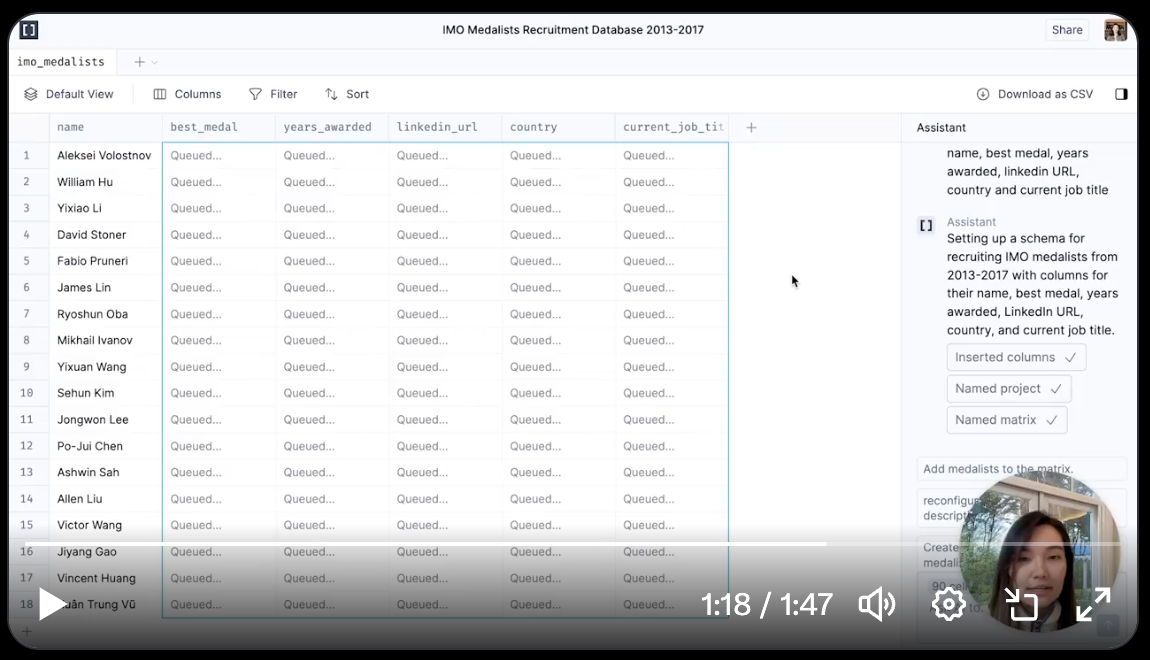Add a new column with plus icon
The width and height of the screenshot is (1150, 660).
[x=751, y=127]
